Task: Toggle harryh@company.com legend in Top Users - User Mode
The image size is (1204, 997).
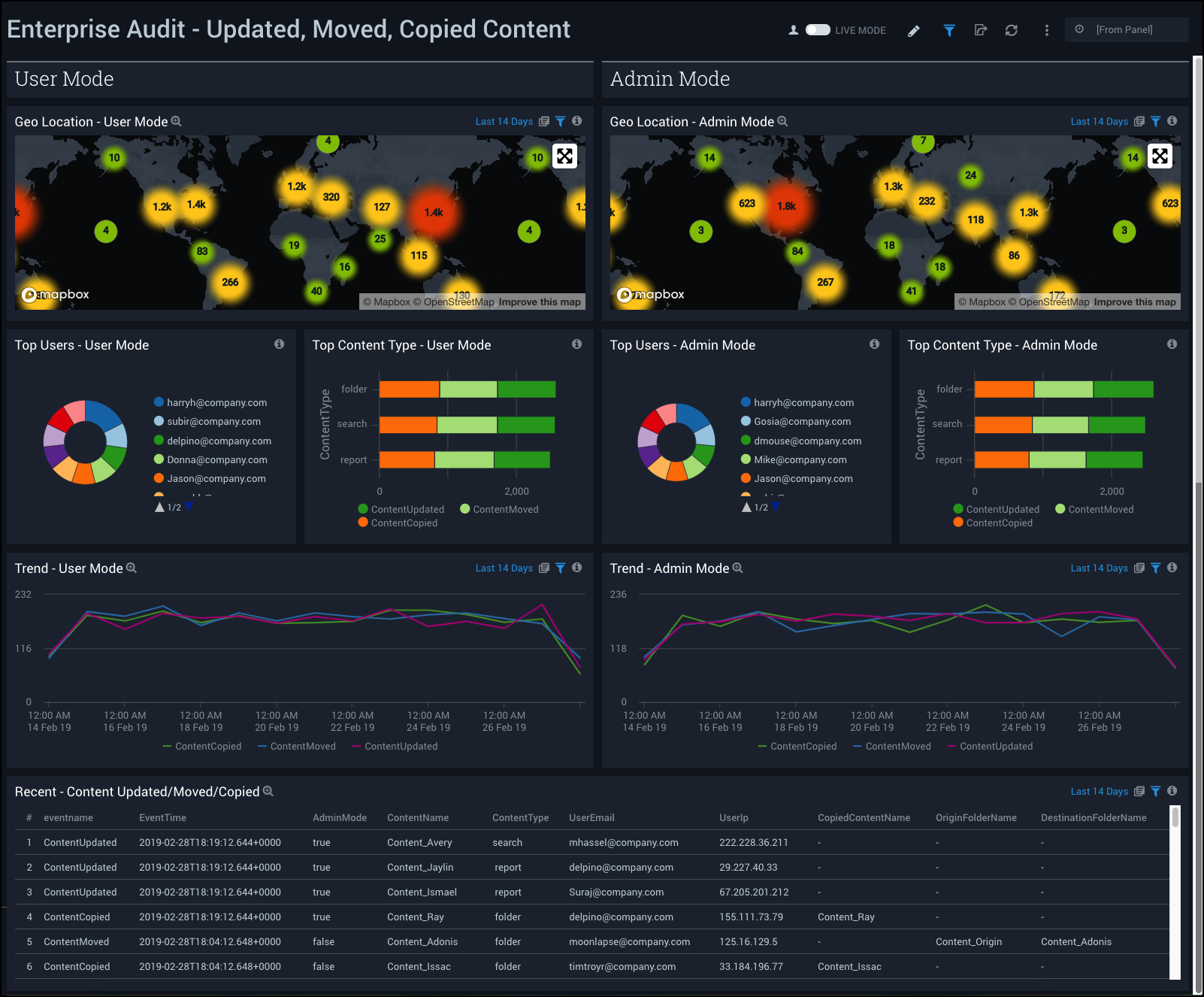Action: point(216,403)
